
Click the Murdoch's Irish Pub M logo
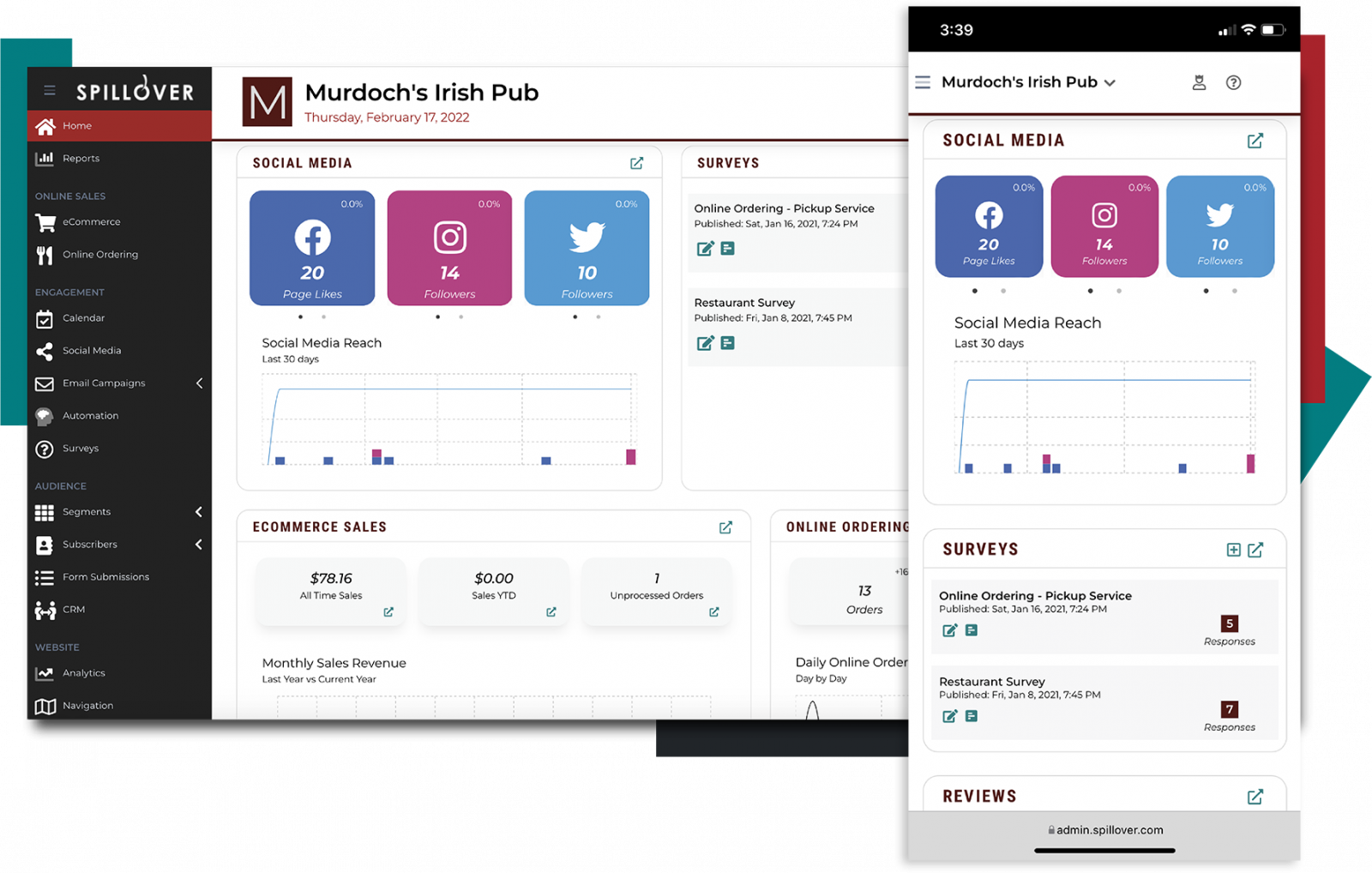pyautogui.click(x=267, y=101)
